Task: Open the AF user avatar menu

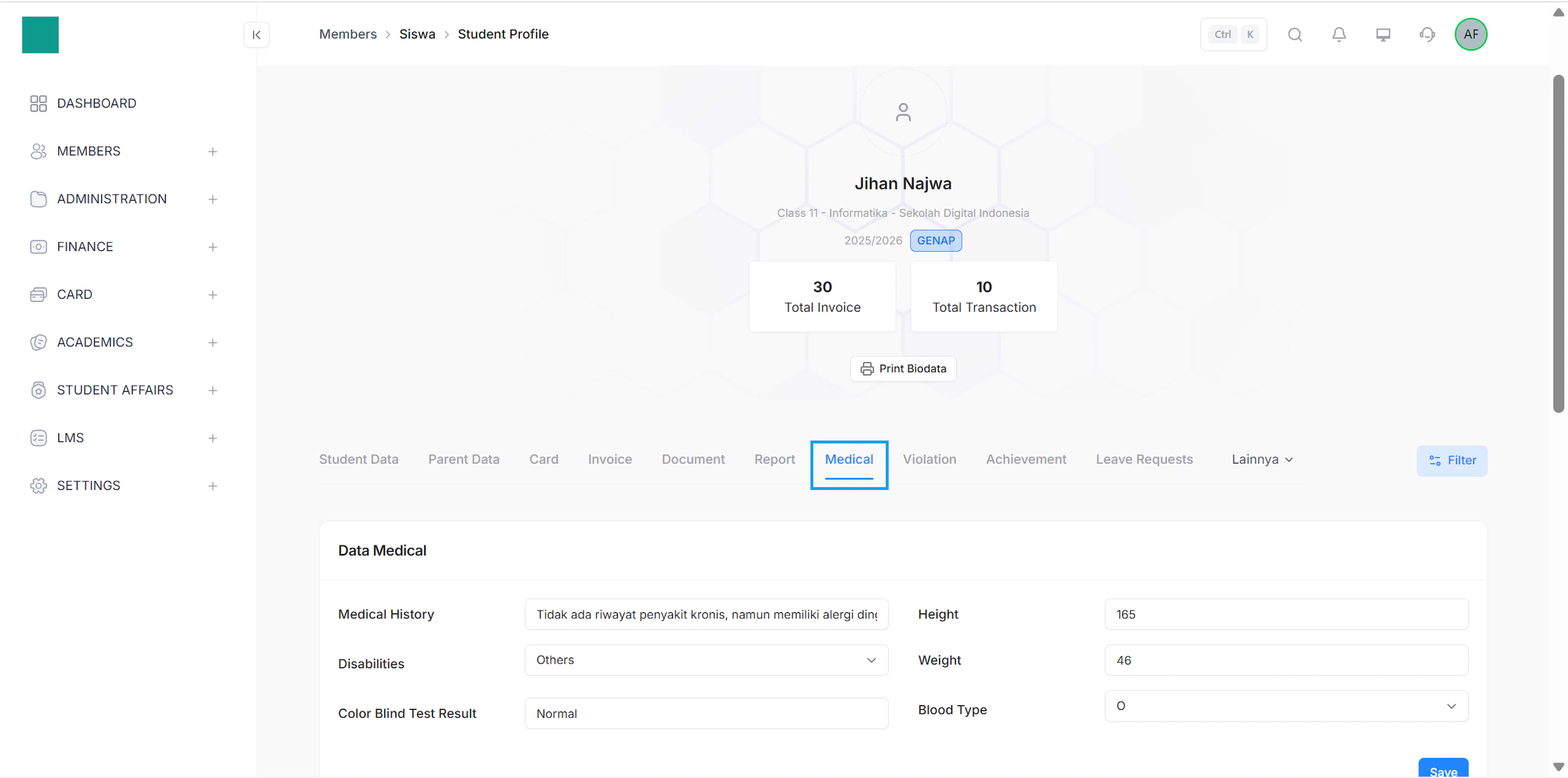Action: click(1470, 35)
